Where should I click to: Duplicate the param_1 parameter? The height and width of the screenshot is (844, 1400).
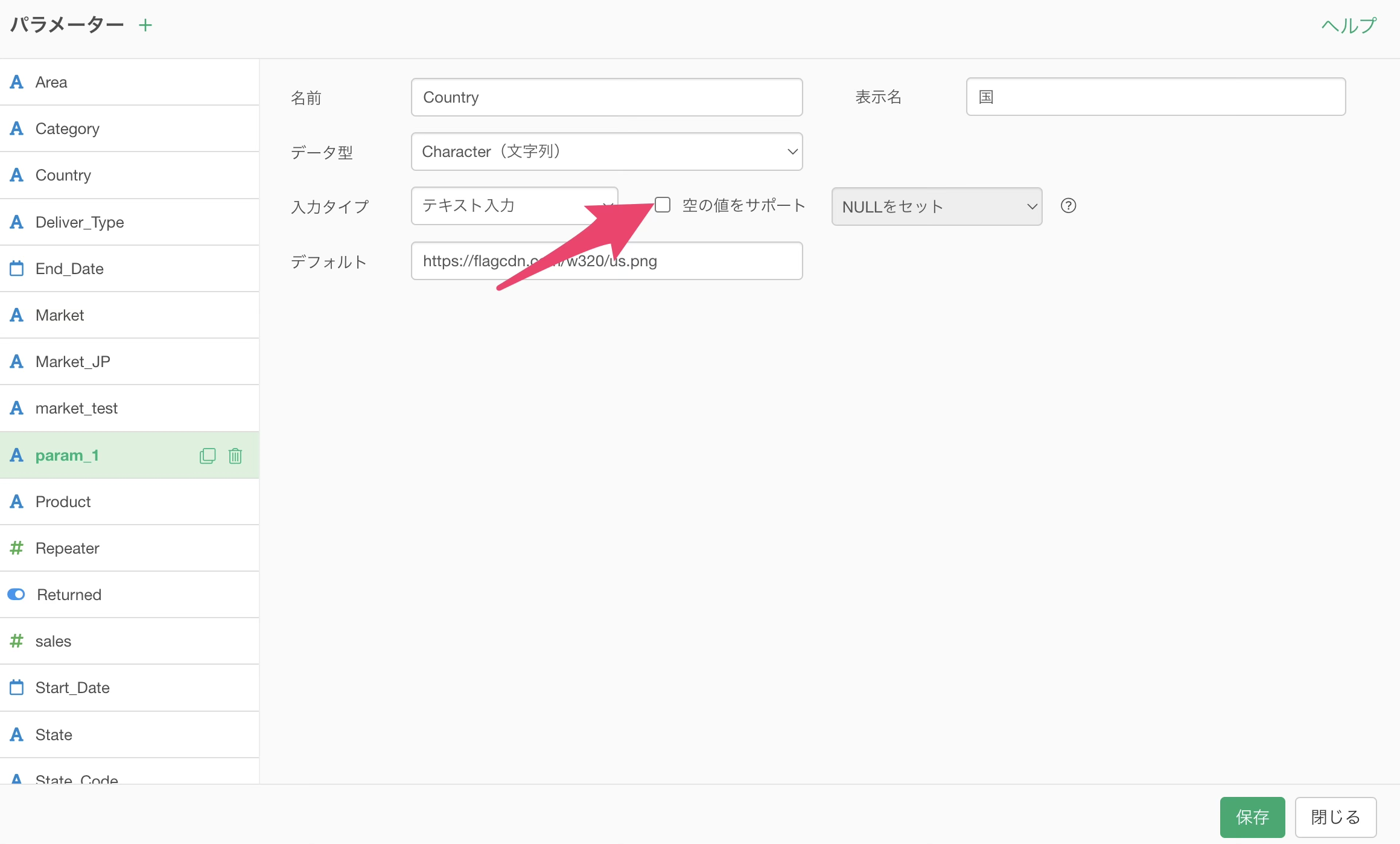(x=208, y=455)
